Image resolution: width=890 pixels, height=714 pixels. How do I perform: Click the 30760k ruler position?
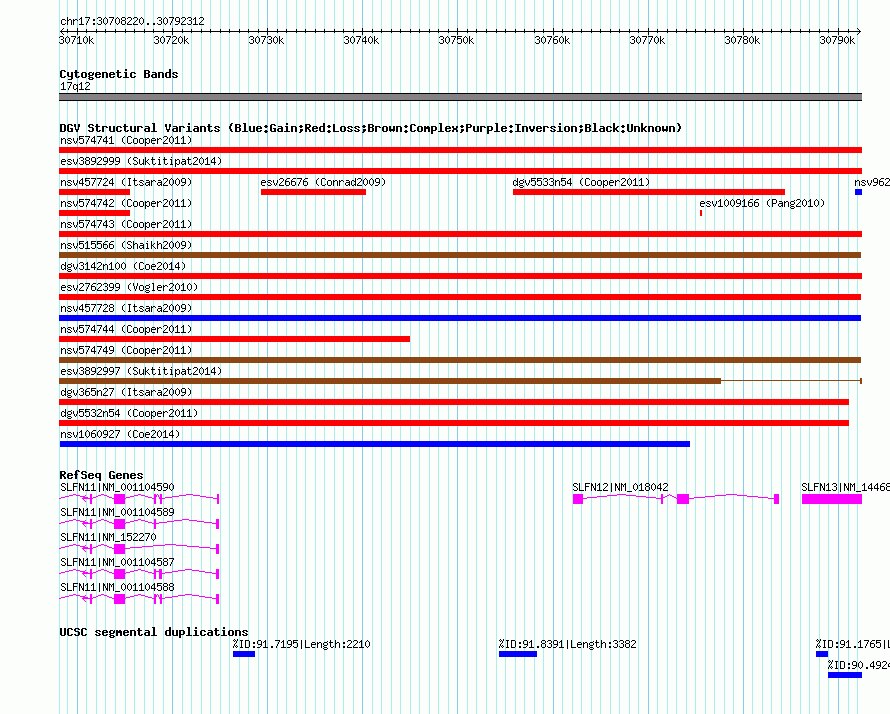[552, 40]
